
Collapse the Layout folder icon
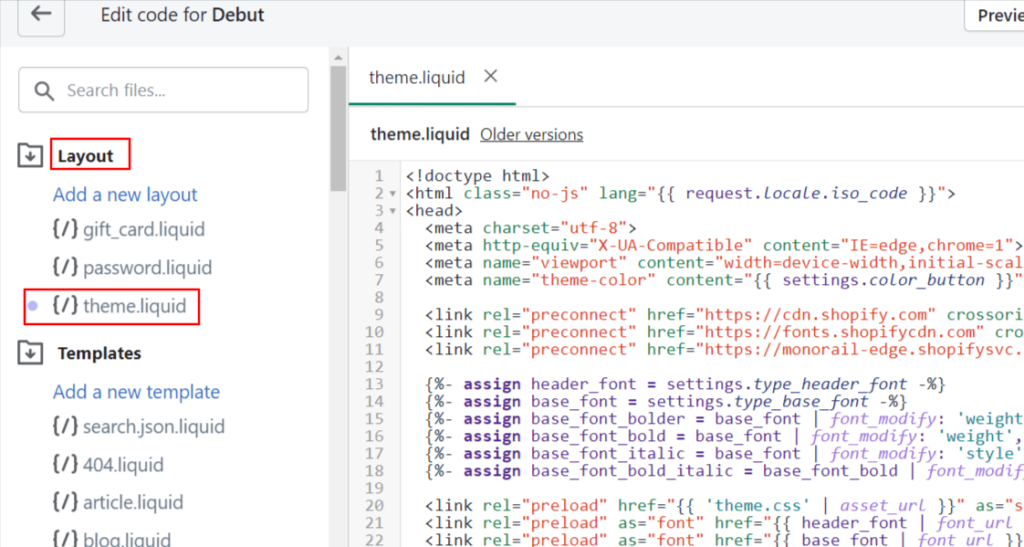click(x=30, y=156)
